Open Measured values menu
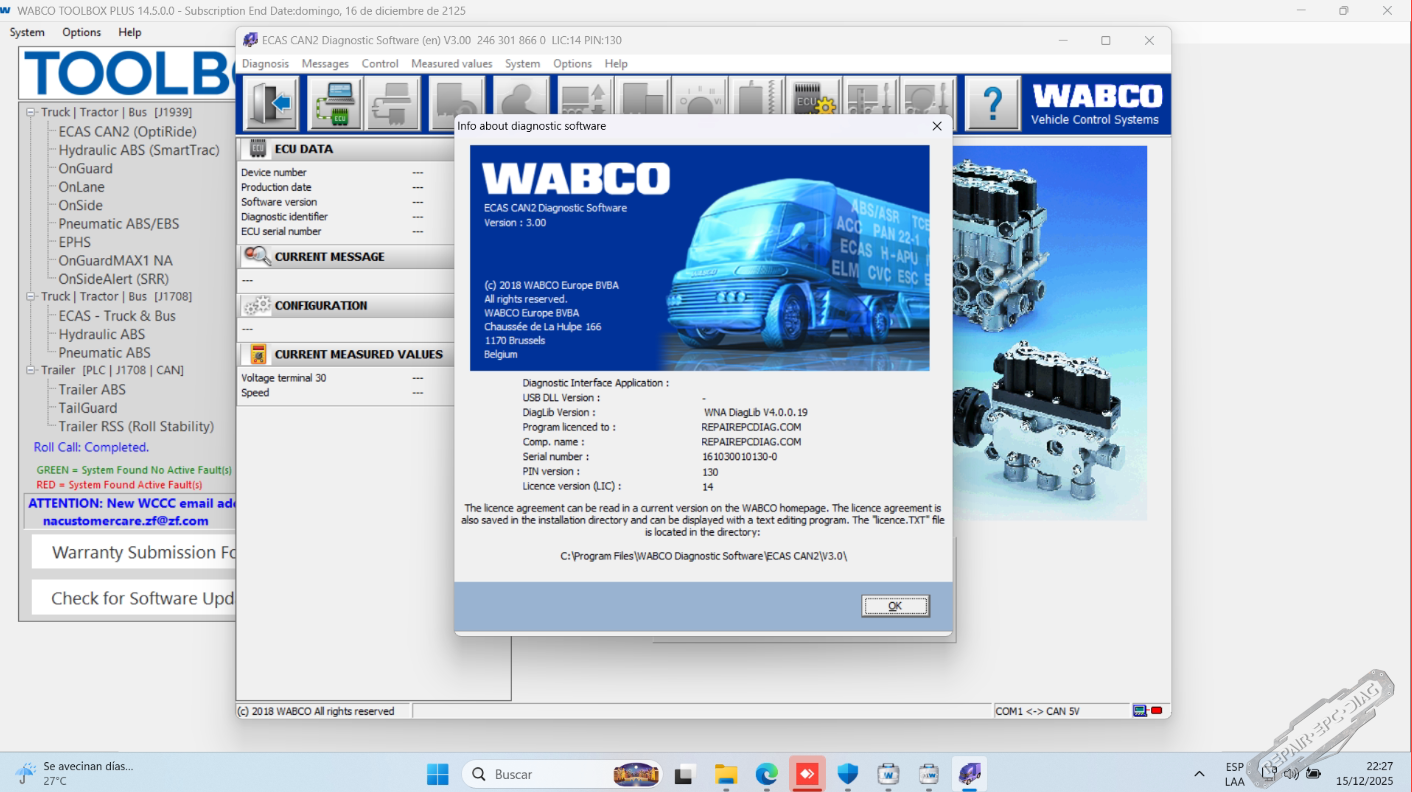Image resolution: width=1412 pixels, height=792 pixels. [x=452, y=63]
